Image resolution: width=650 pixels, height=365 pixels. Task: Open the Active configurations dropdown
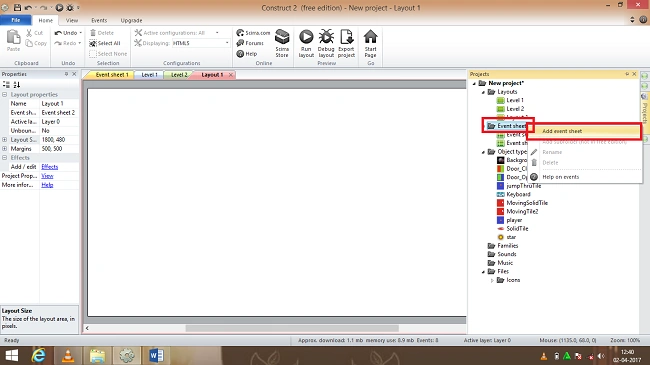pos(217,33)
